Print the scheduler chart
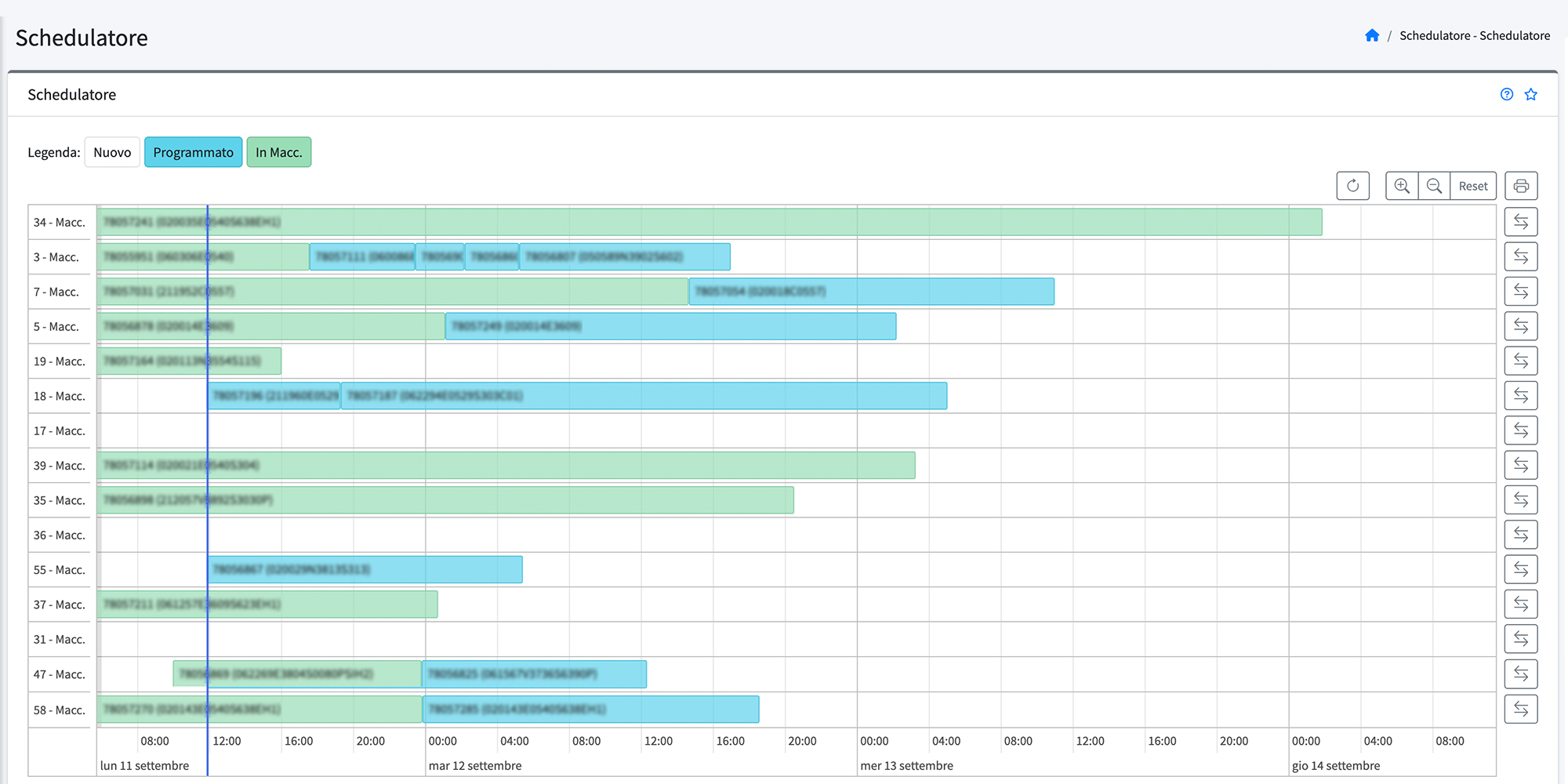This screenshot has height=784, width=1568. (1521, 186)
